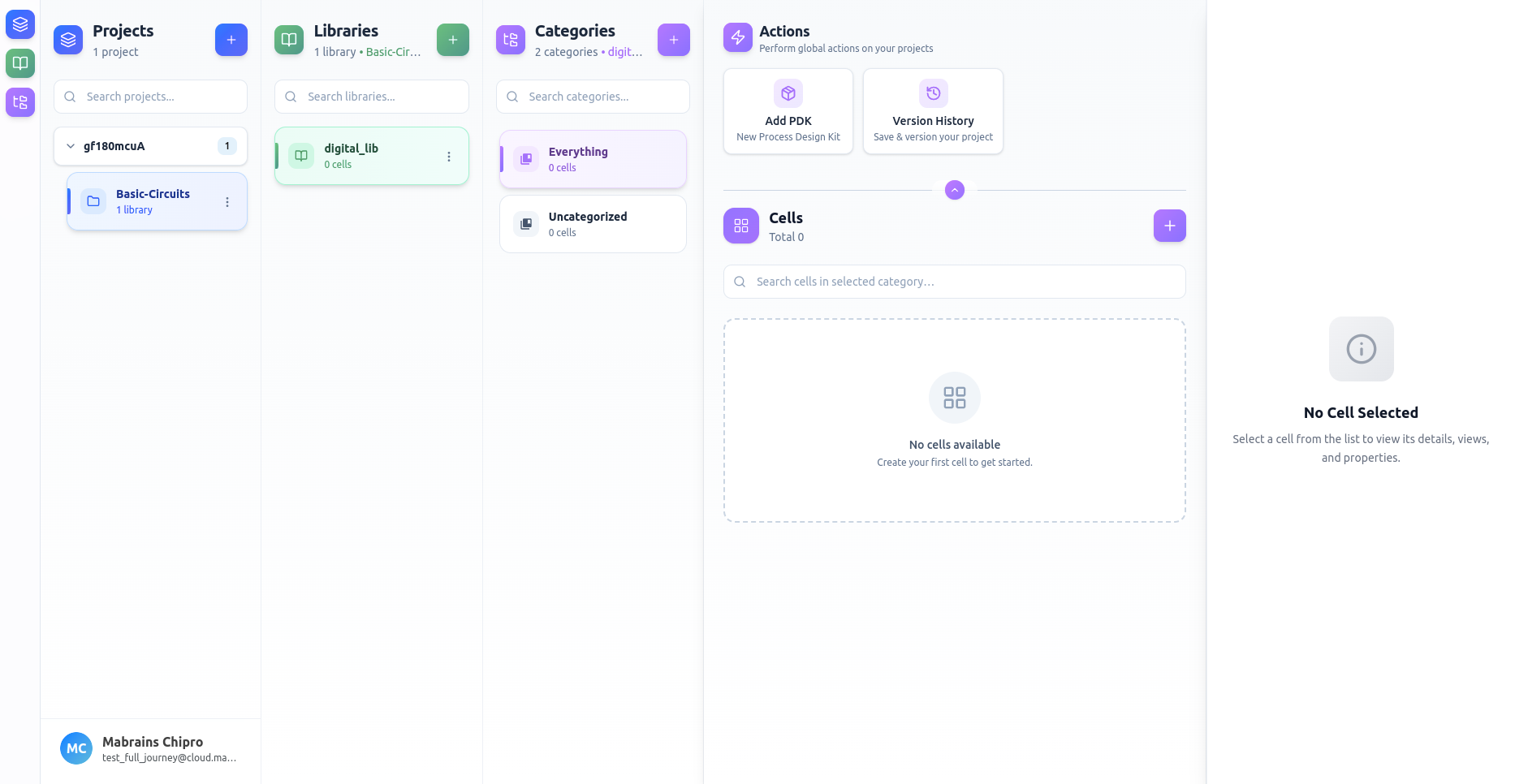Screen dimensions: 1515x784
Task: Select the digital_lib book icon
Action: click(x=300, y=155)
